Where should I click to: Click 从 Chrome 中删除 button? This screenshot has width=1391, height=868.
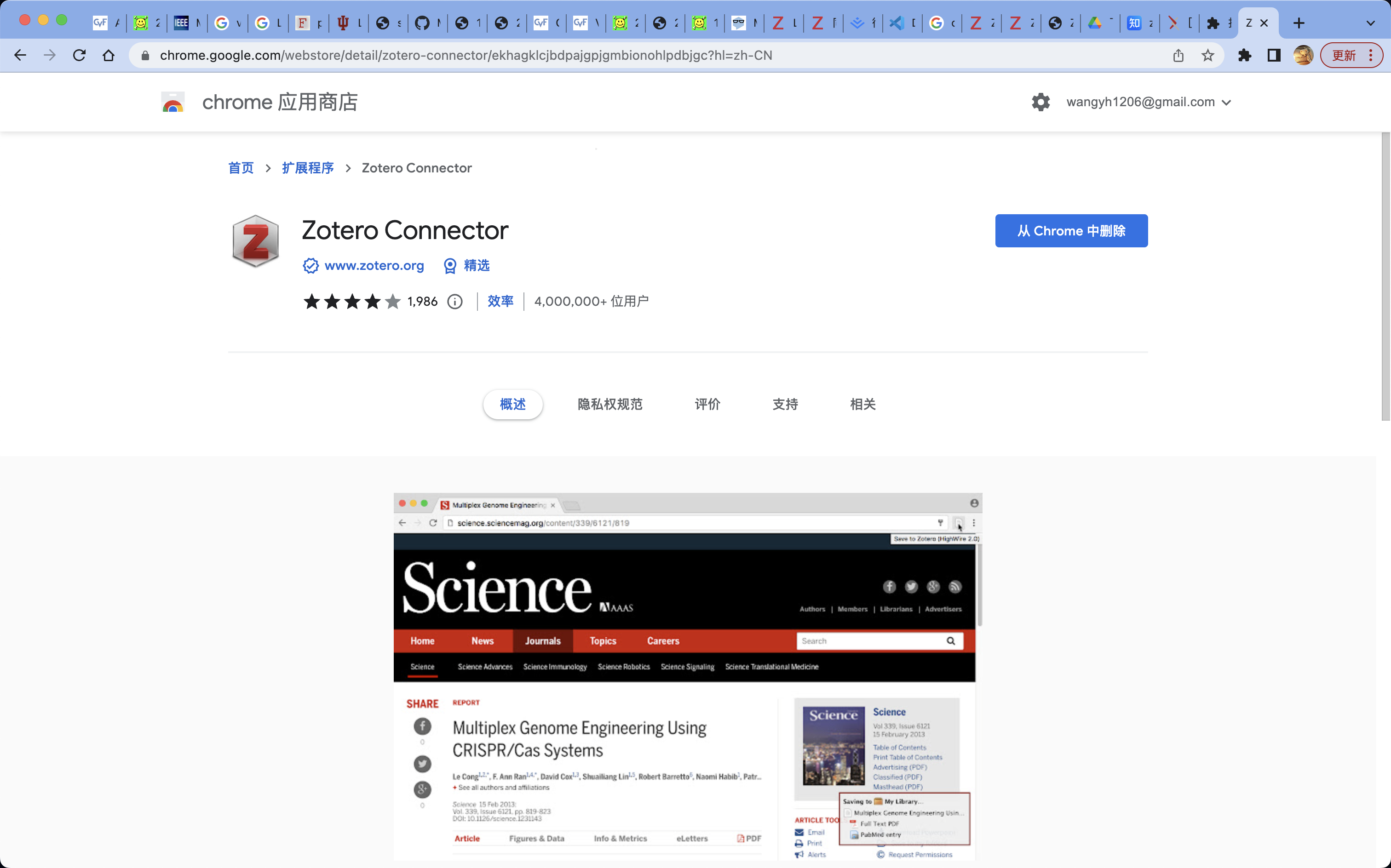1071,231
